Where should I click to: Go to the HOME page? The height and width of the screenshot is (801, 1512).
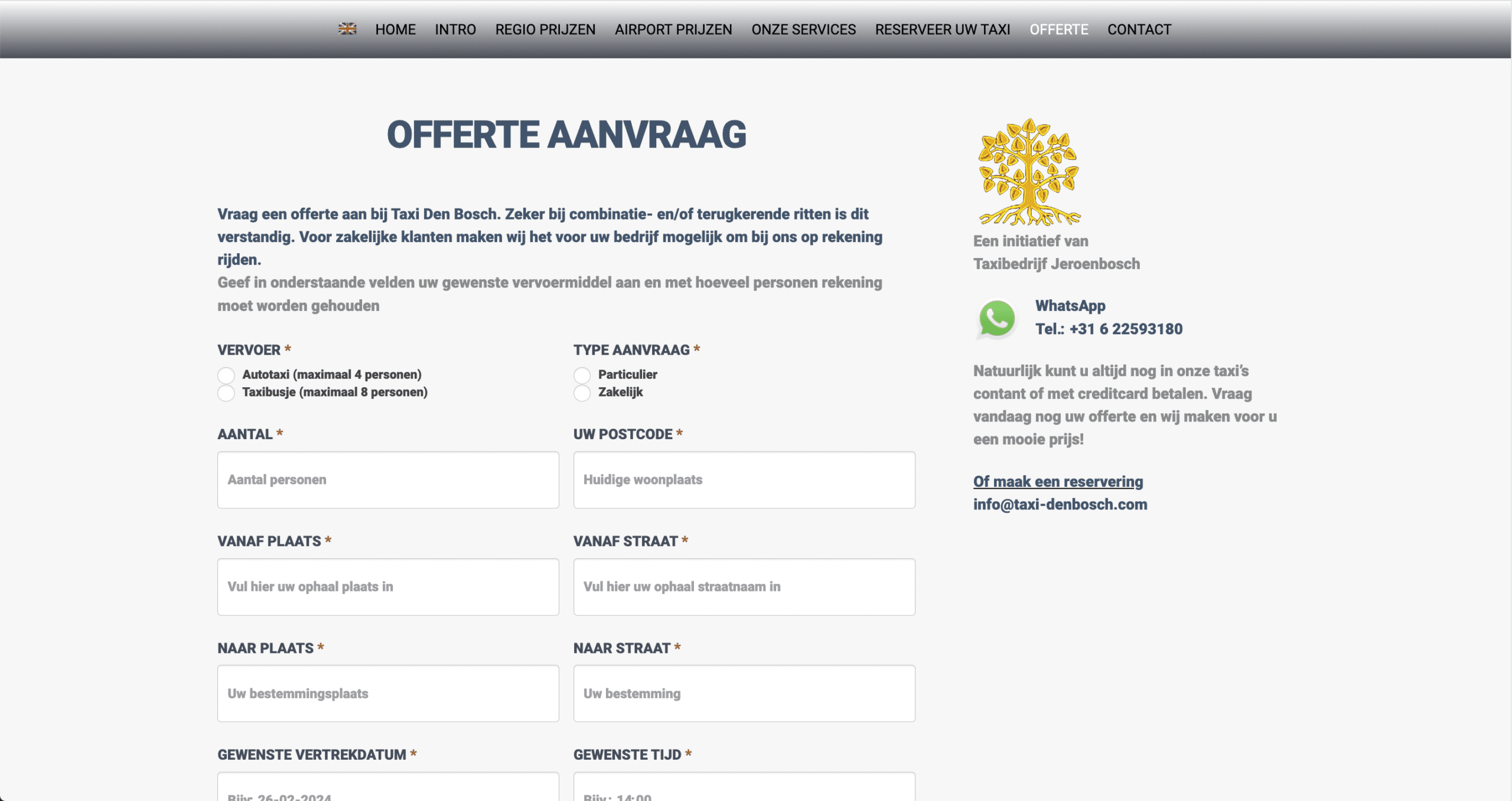tap(395, 30)
